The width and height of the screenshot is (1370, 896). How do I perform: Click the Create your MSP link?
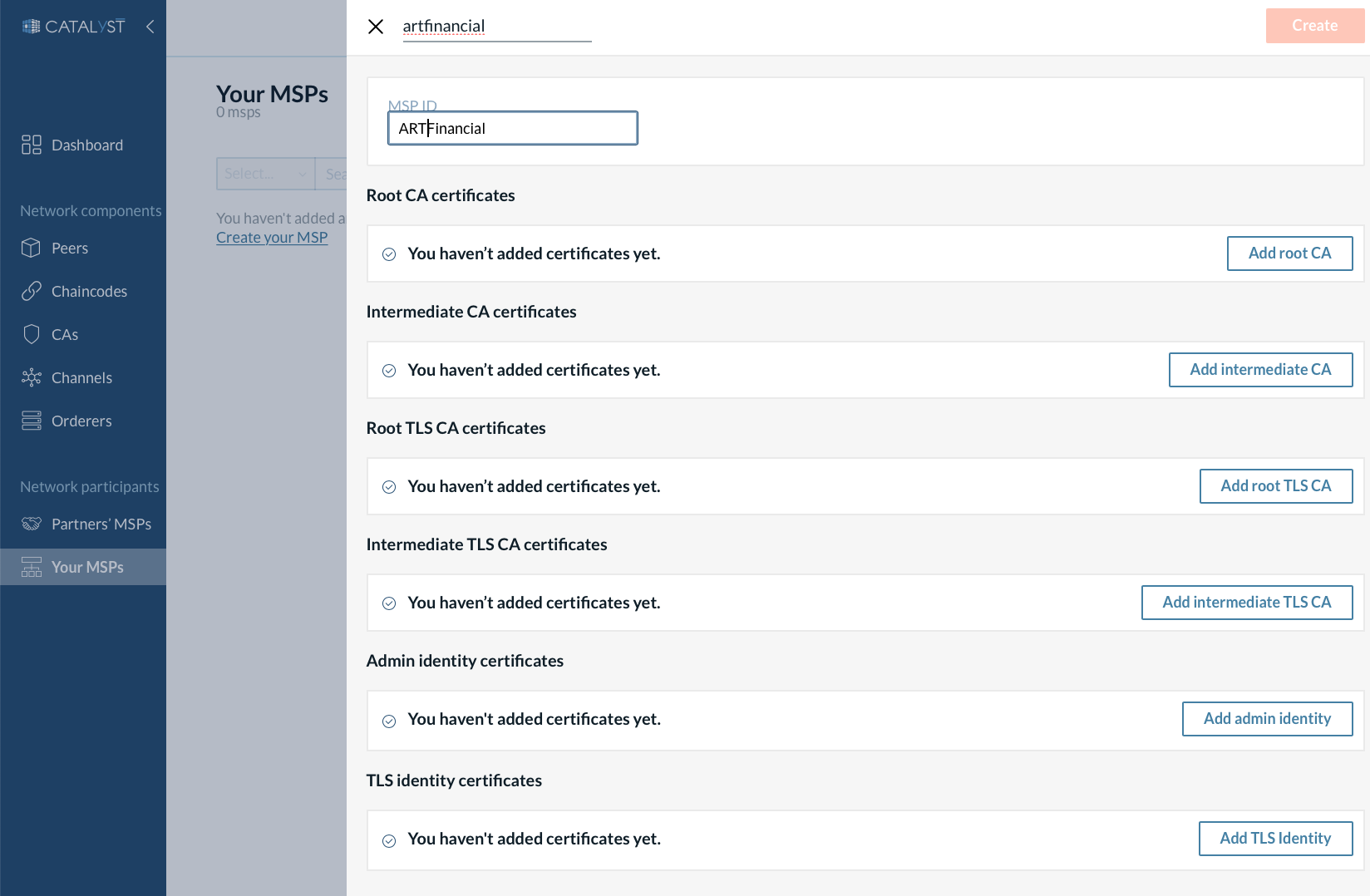click(x=272, y=237)
